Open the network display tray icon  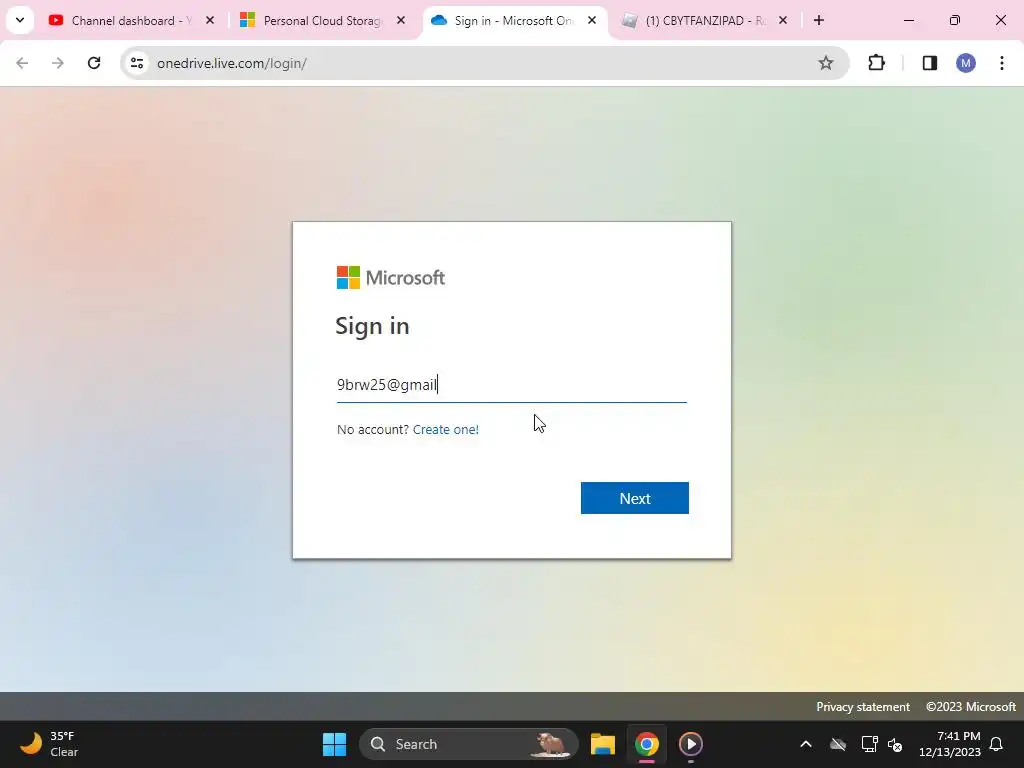click(x=869, y=744)
